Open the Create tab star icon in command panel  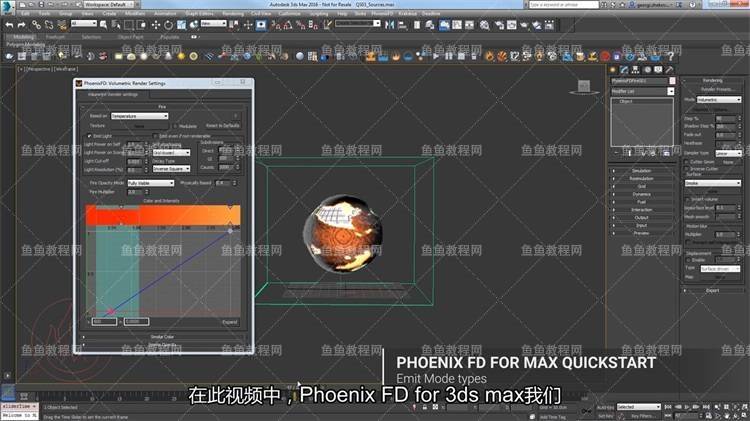[613, 70]
